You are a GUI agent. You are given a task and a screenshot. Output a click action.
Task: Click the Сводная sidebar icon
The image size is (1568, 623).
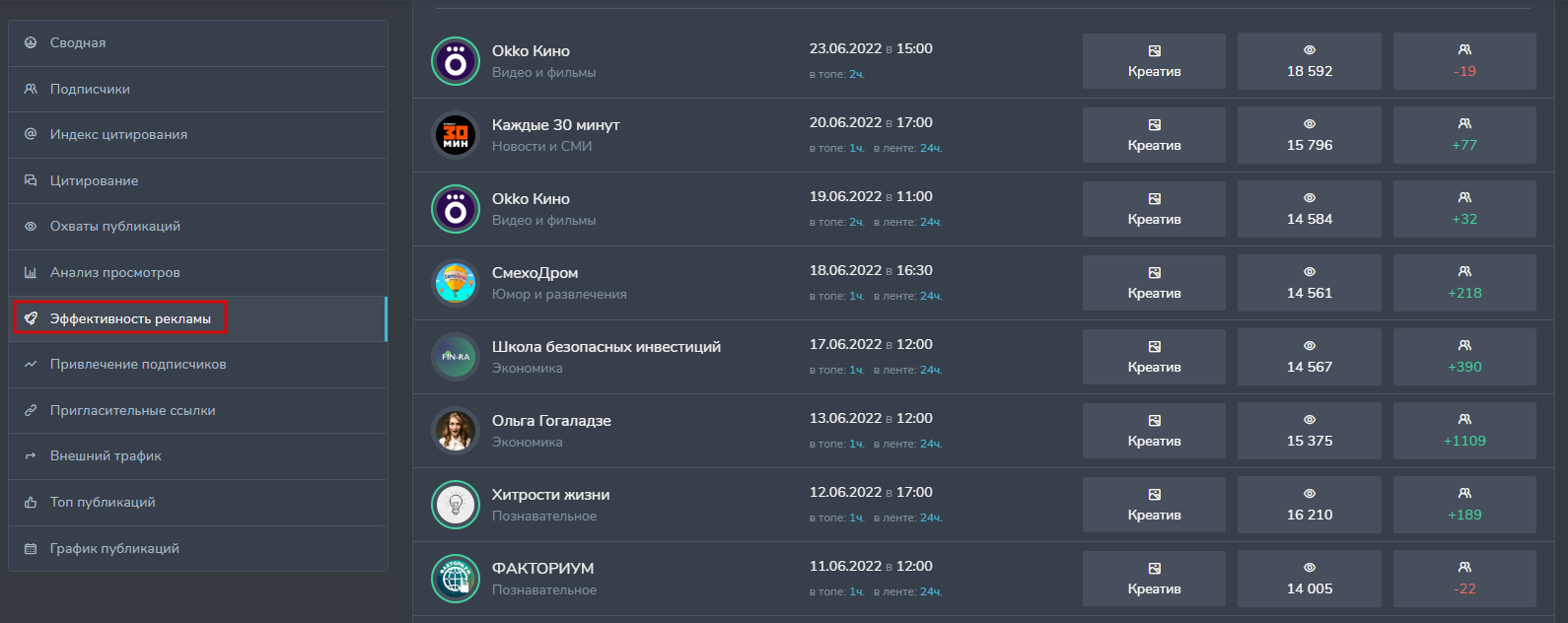tap(31, 42)
